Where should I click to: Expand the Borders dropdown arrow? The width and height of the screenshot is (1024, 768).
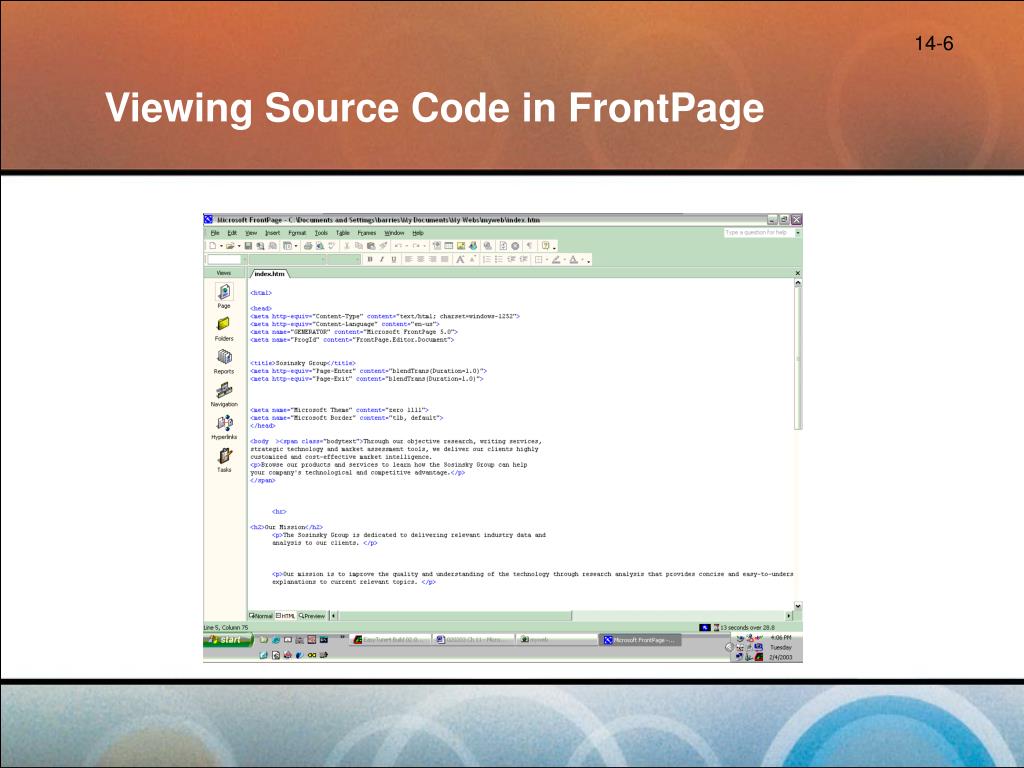(547, 259)
